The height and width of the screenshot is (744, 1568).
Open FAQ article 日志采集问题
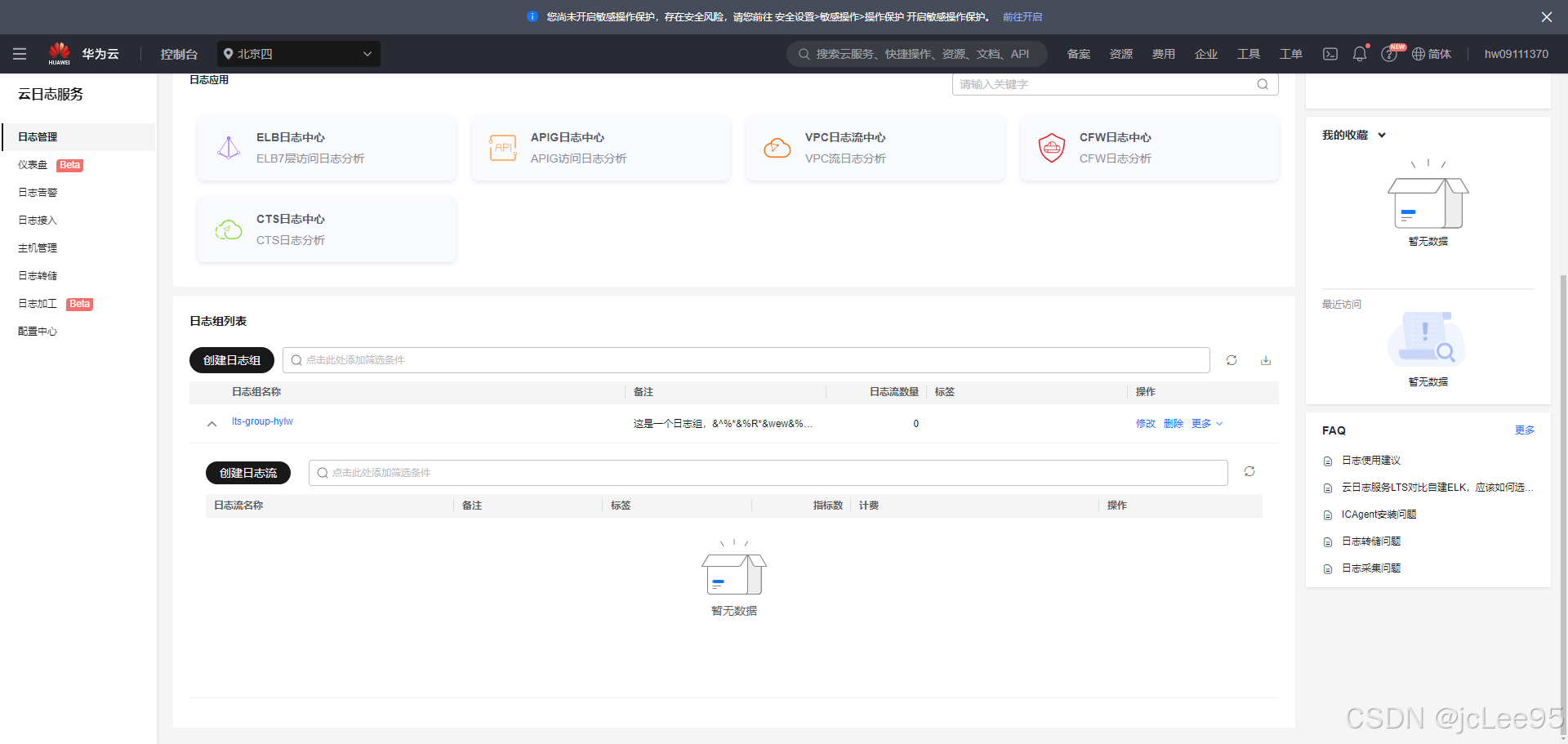pos(1371,568)
